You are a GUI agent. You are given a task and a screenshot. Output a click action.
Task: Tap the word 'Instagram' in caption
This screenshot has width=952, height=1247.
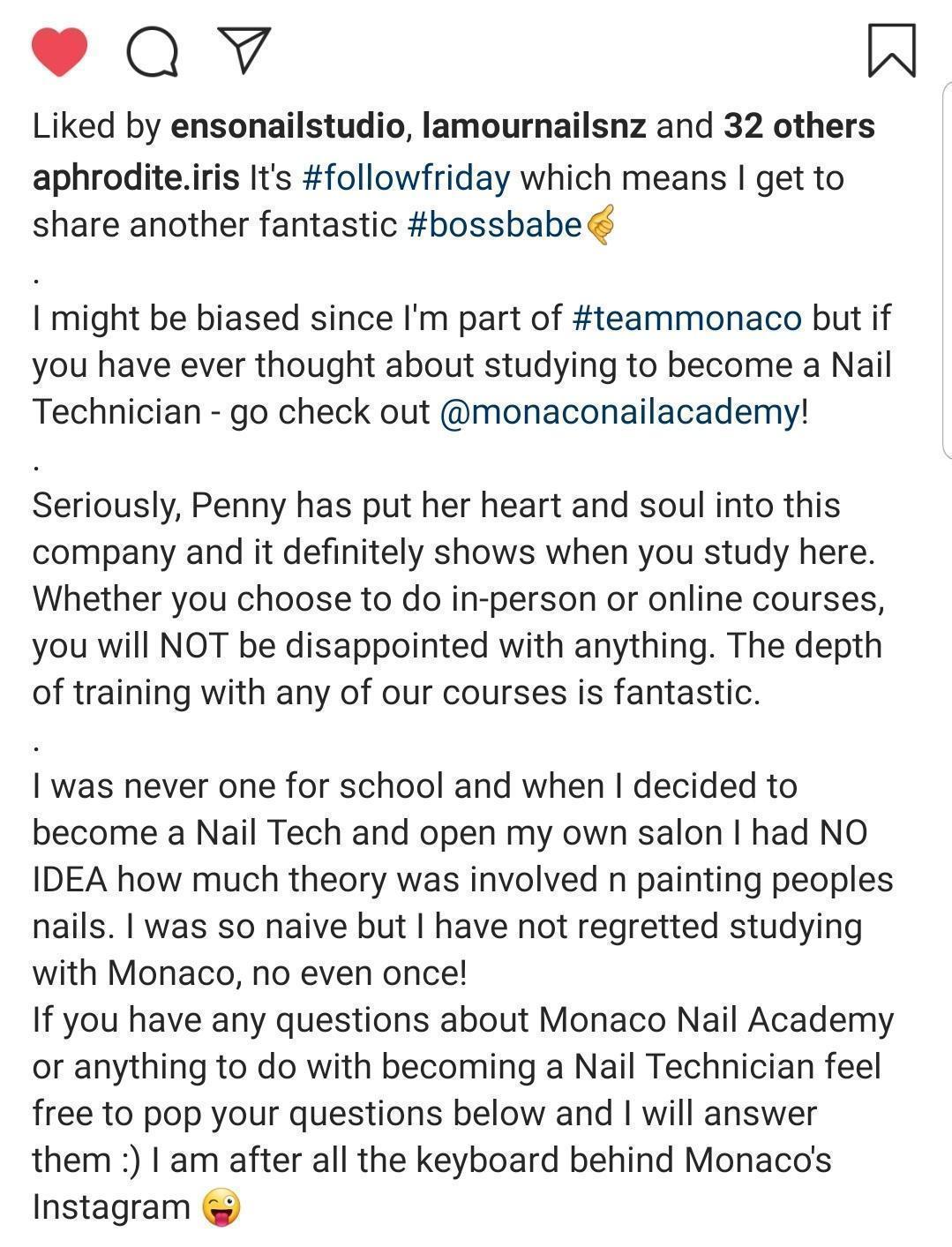(x=111, y=1206)
